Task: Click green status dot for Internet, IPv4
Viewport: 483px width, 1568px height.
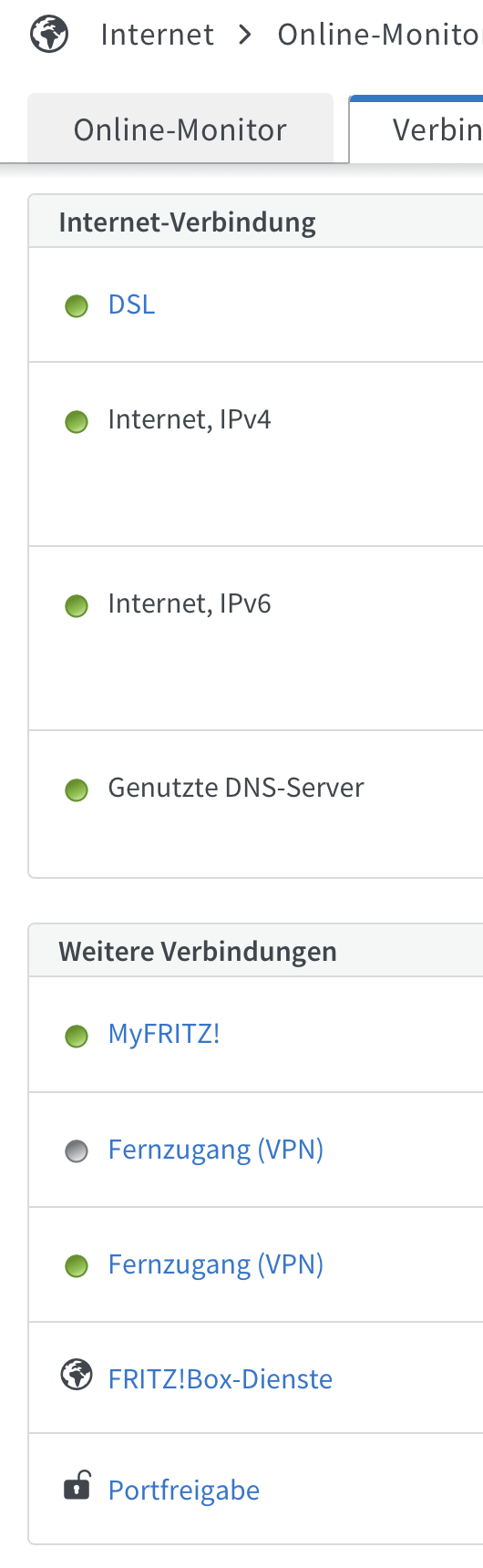Action: tap(77, 422)
